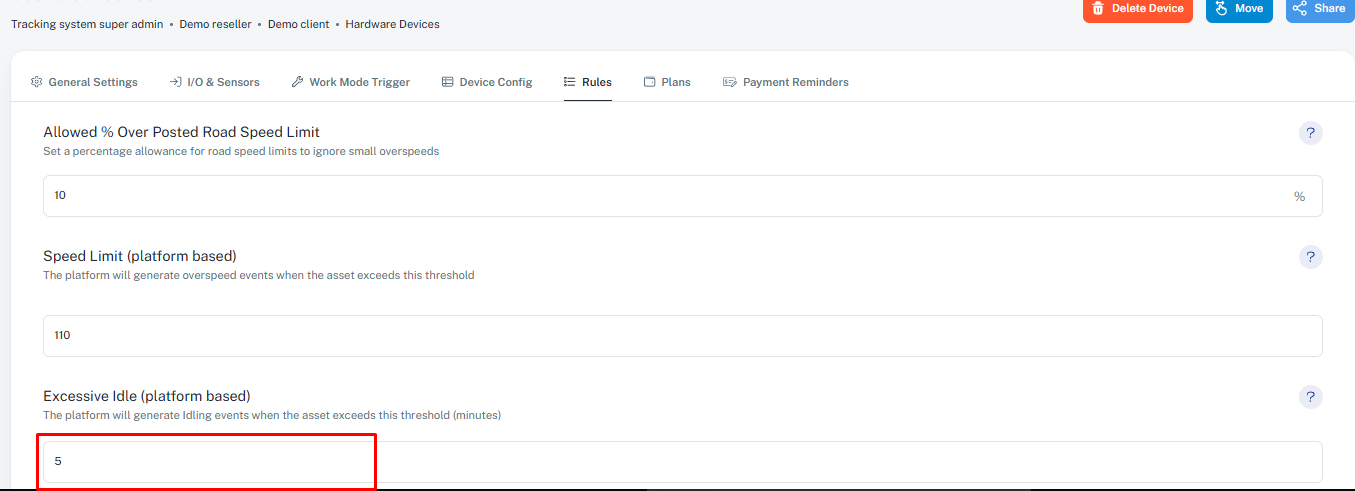Viewport: 1355px width, 491px height.
Task: Click help icon for Speed Limit (platform based)
Action: 1310,257
